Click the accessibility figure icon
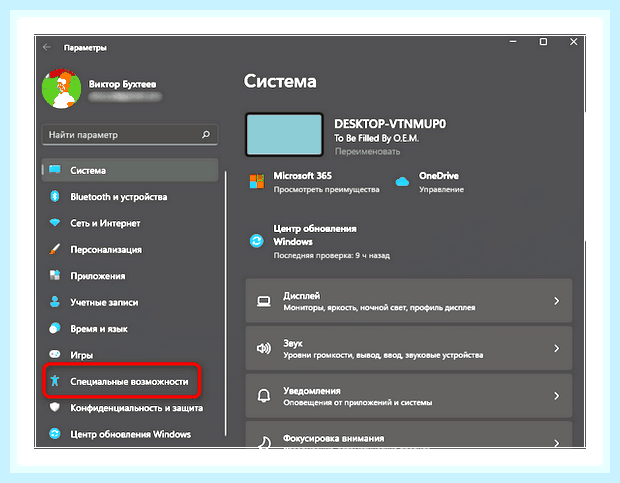 [x=55, y=381]
